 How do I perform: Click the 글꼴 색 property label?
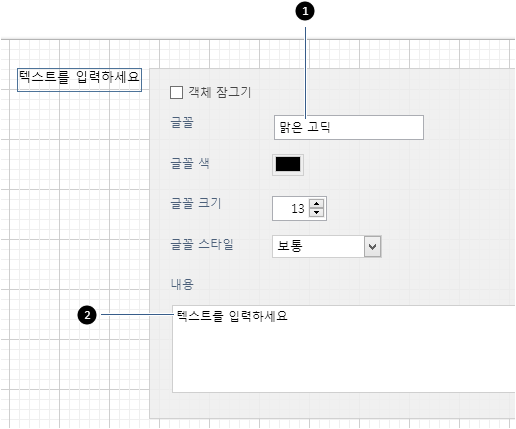pyautogui.click(x=190, y=164)
